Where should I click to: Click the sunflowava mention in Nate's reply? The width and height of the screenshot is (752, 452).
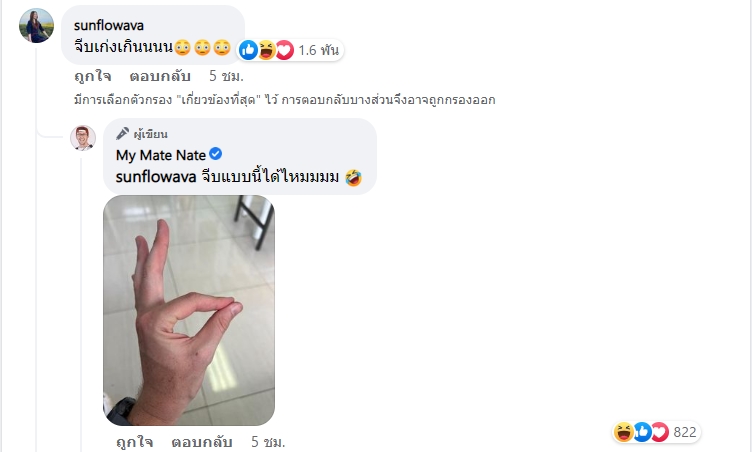[x=156, y=177]
